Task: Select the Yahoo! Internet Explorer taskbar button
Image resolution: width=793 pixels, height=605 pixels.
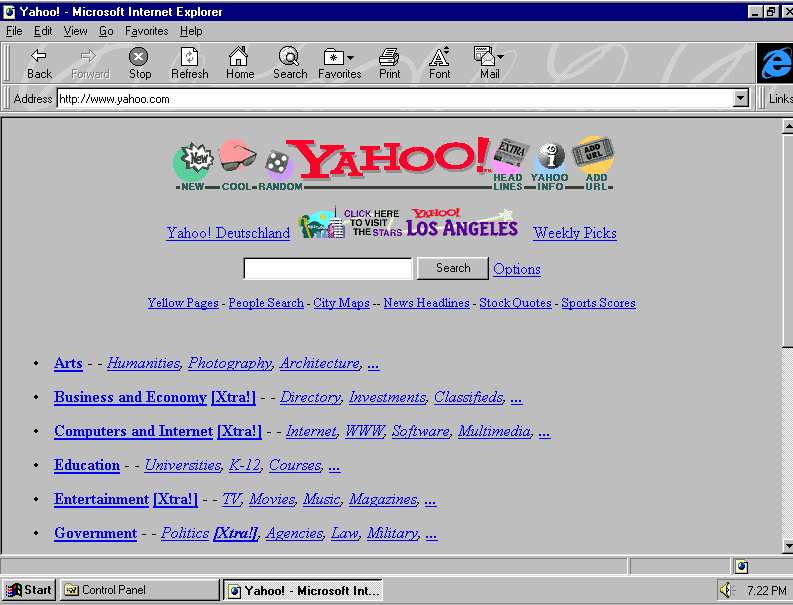Action: pos(303,590)
